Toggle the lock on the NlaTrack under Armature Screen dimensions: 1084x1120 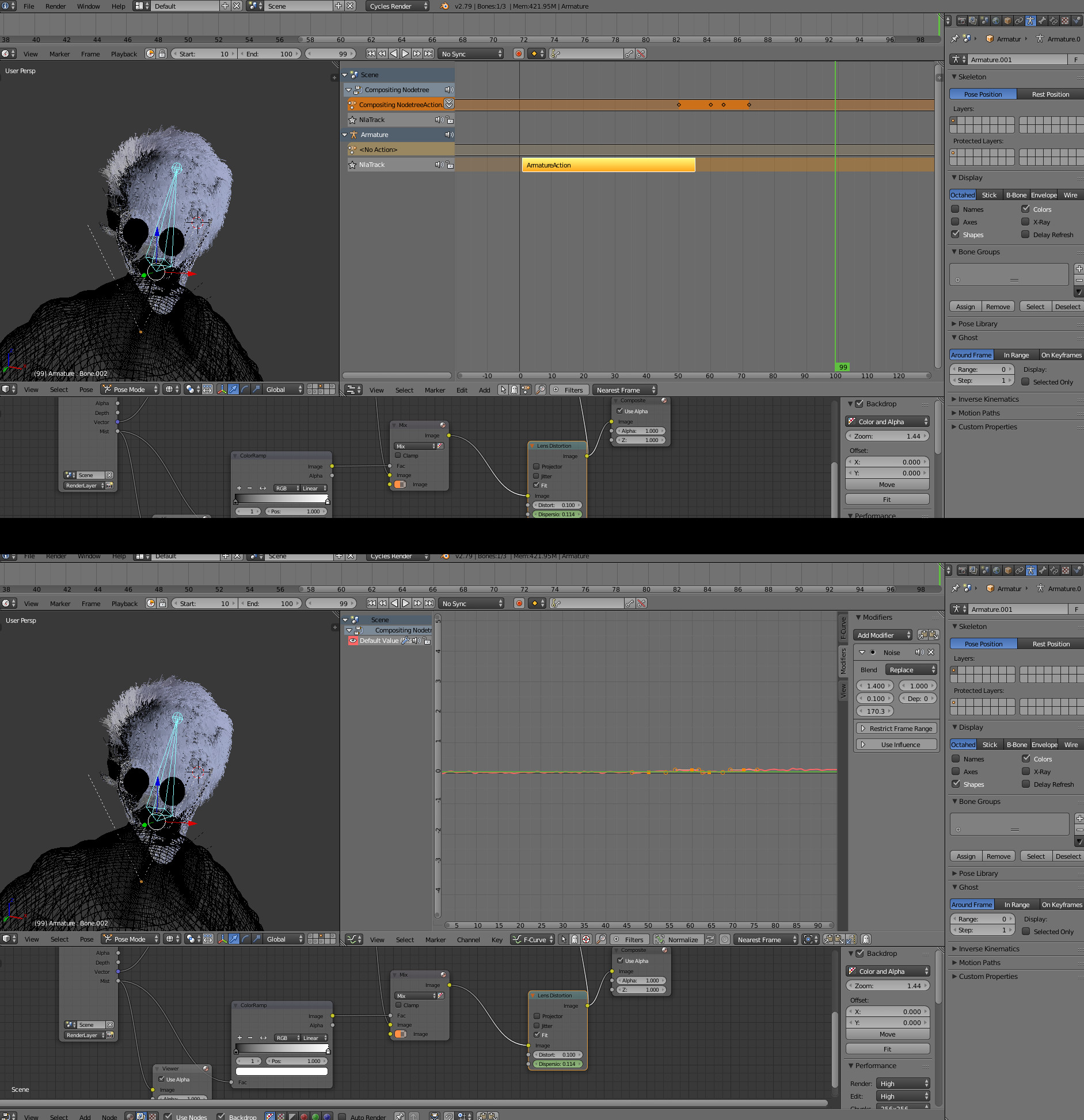[x=450, y=165]
